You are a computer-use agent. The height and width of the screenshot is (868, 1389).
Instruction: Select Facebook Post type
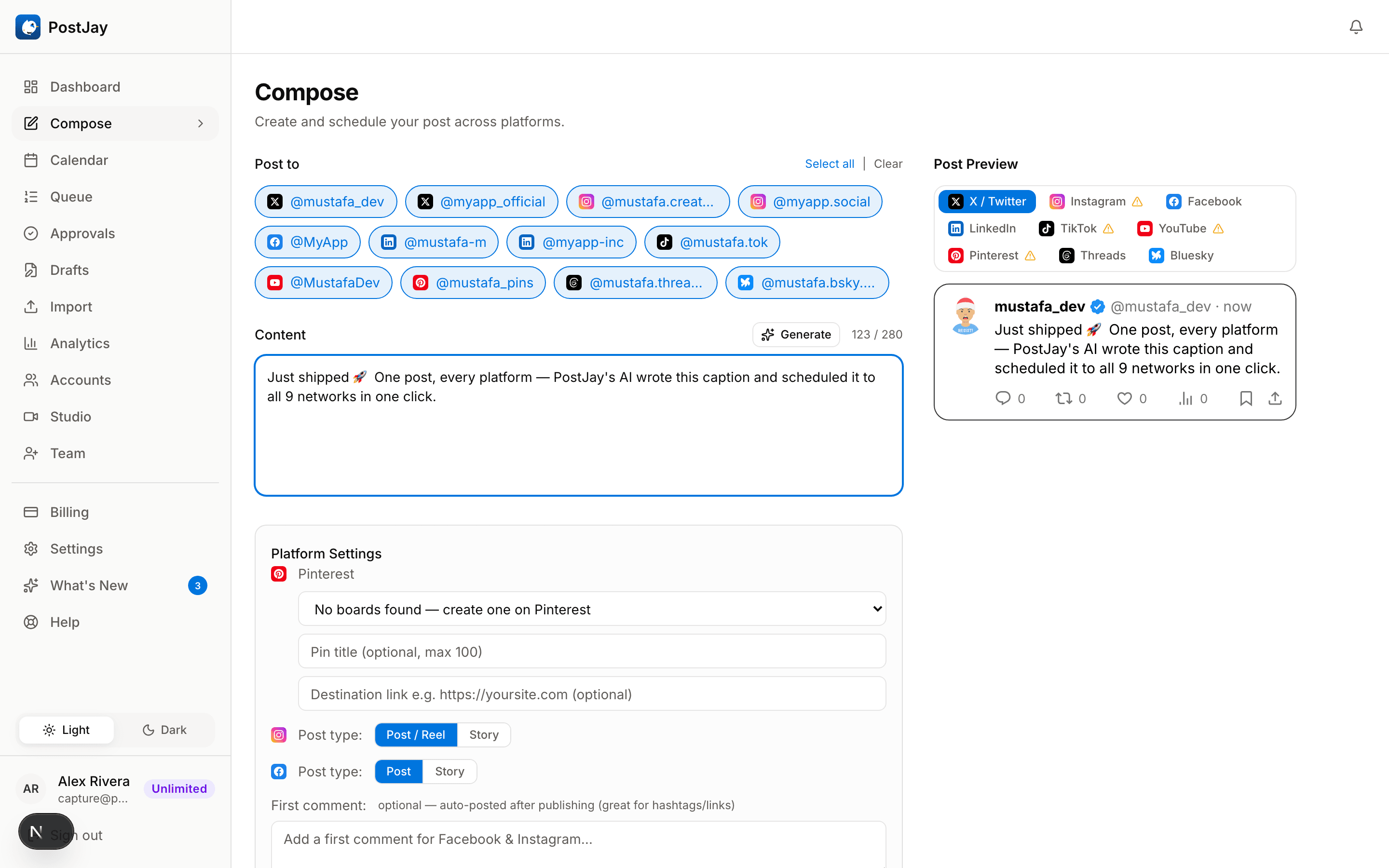398,772
